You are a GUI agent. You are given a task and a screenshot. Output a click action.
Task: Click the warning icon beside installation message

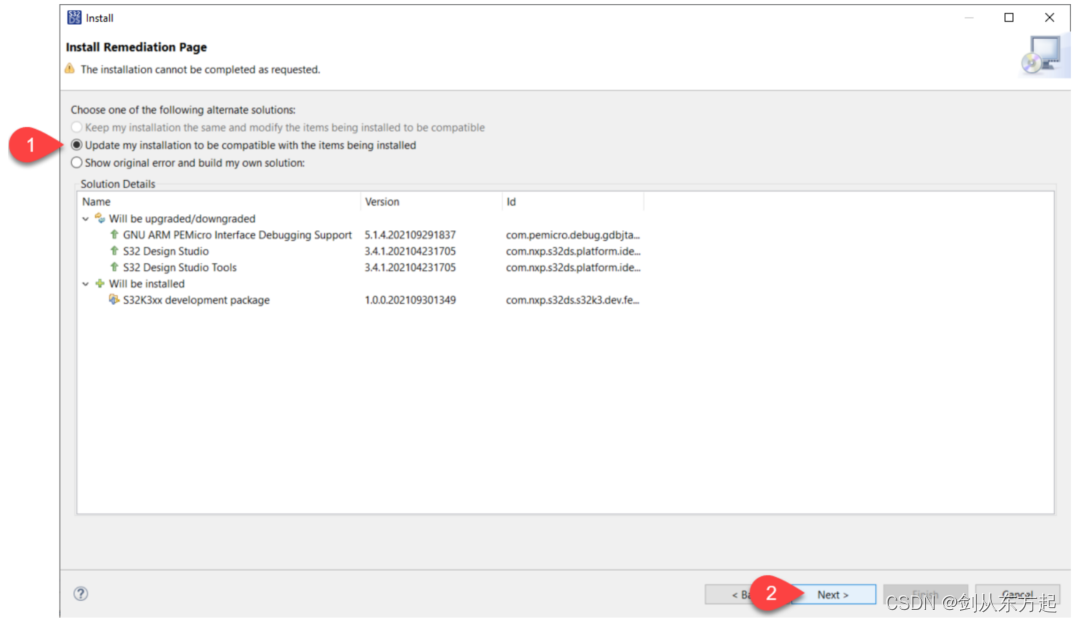70,69
